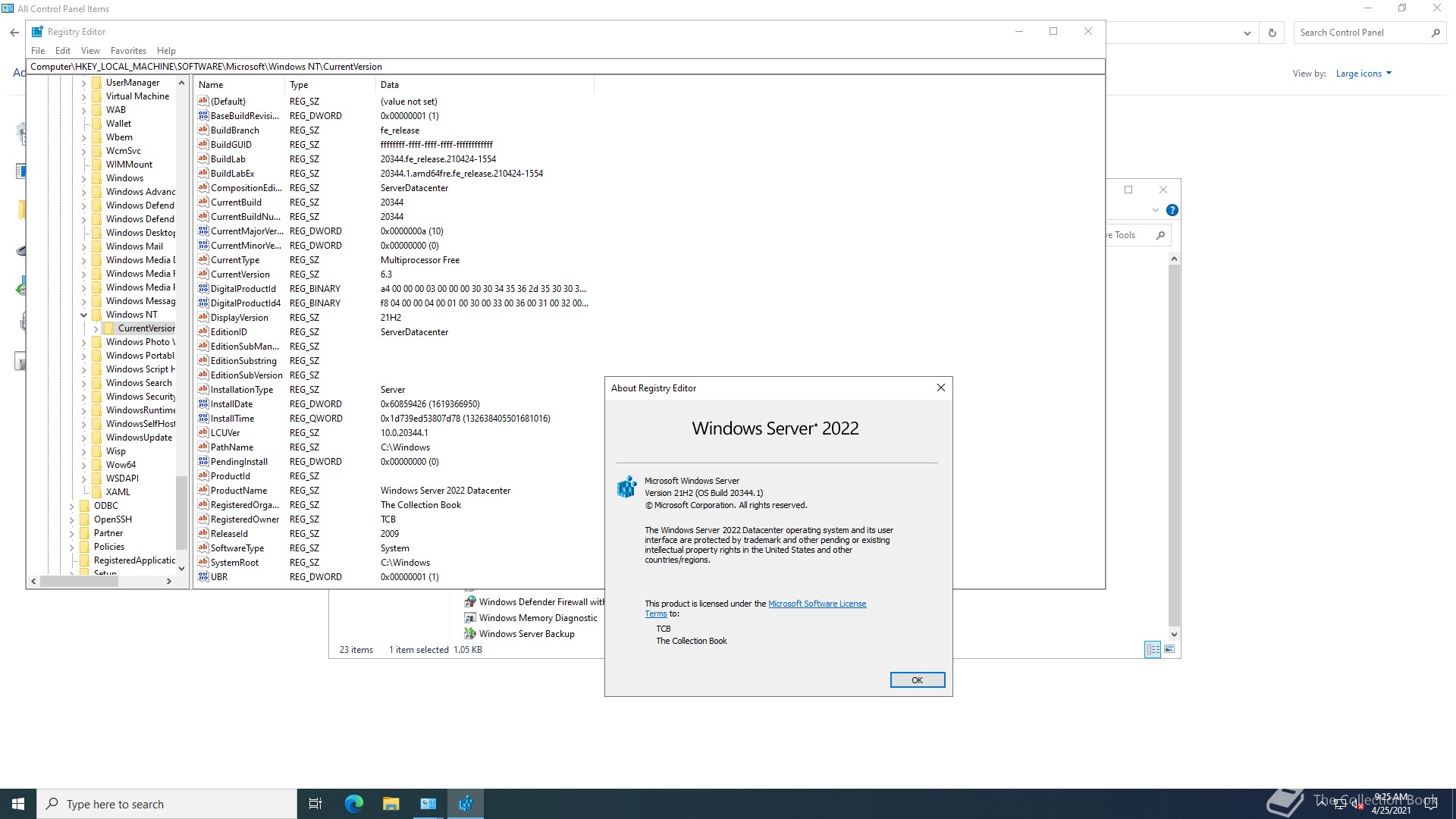Viewport: 1456px width, 819px height.
Task: Click the DigitalProductId binary value icon
Action: 202,289
